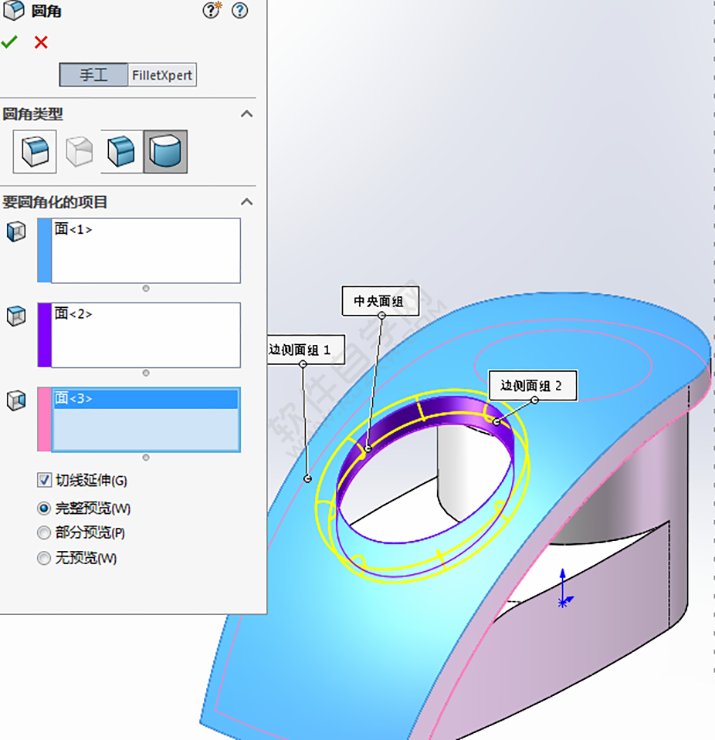
Task: Click the resize handle below the 面<3> box
Action: 146,457
